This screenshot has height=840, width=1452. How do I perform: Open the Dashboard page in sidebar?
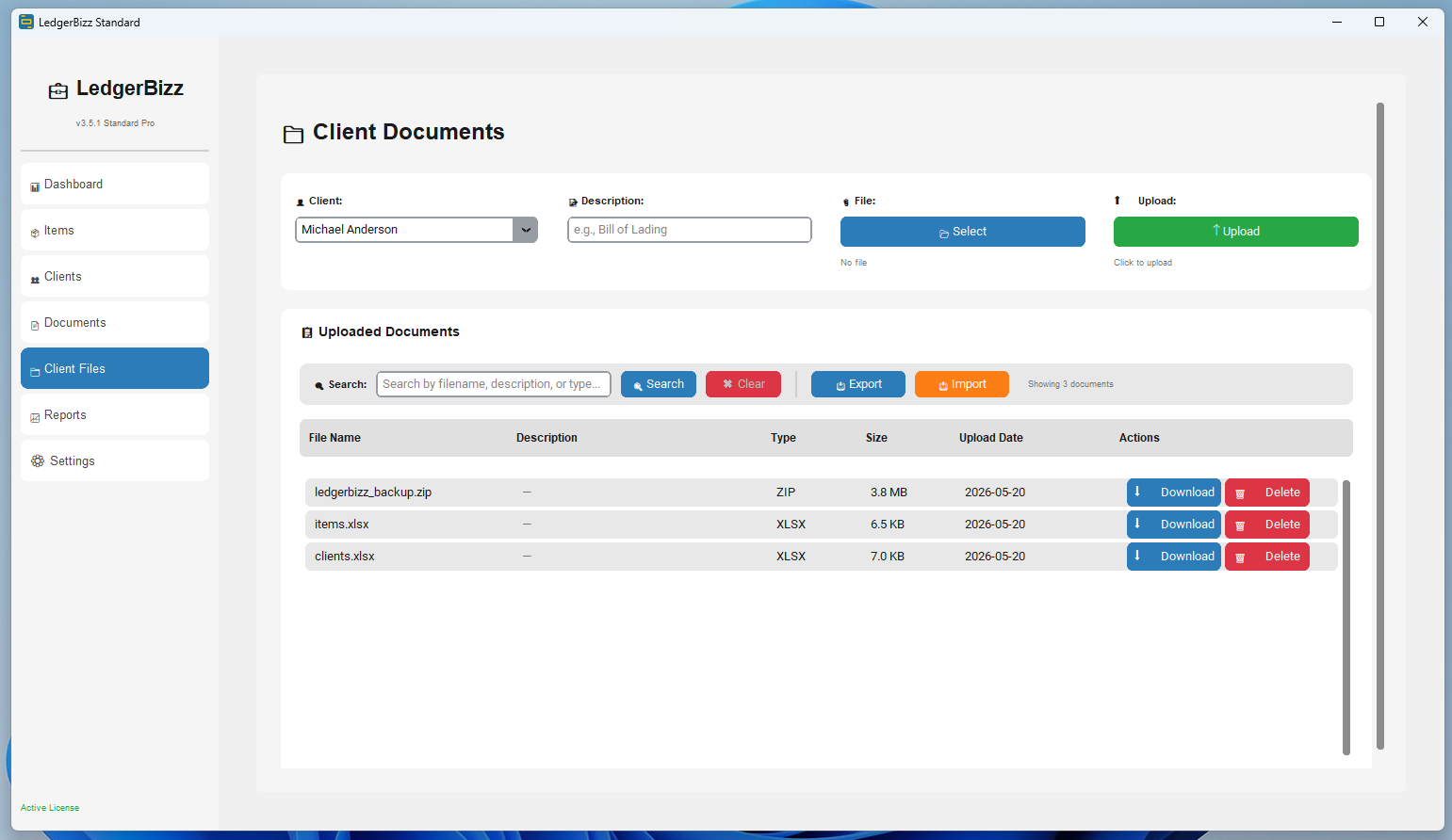(x=115, y=184)
